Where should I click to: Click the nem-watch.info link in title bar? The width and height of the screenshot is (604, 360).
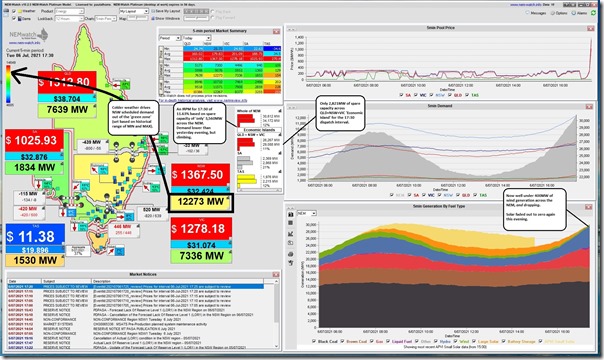526,5
